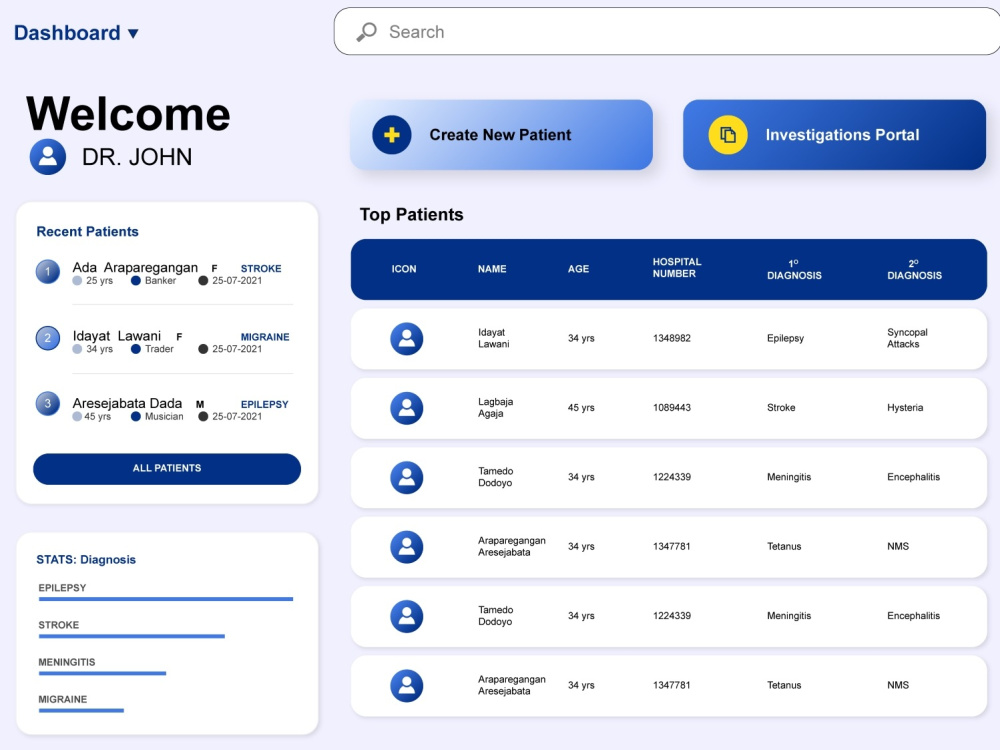1000x750 pixels.
Task: Click hospital number 1348982
Action: coord(672,338)
